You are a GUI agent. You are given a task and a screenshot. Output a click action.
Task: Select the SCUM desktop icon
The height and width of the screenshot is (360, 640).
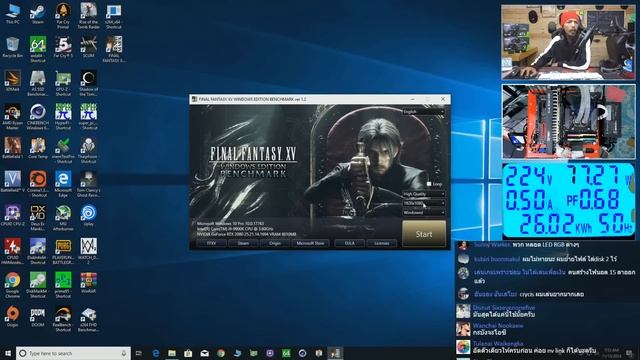[x=89, y=47]
